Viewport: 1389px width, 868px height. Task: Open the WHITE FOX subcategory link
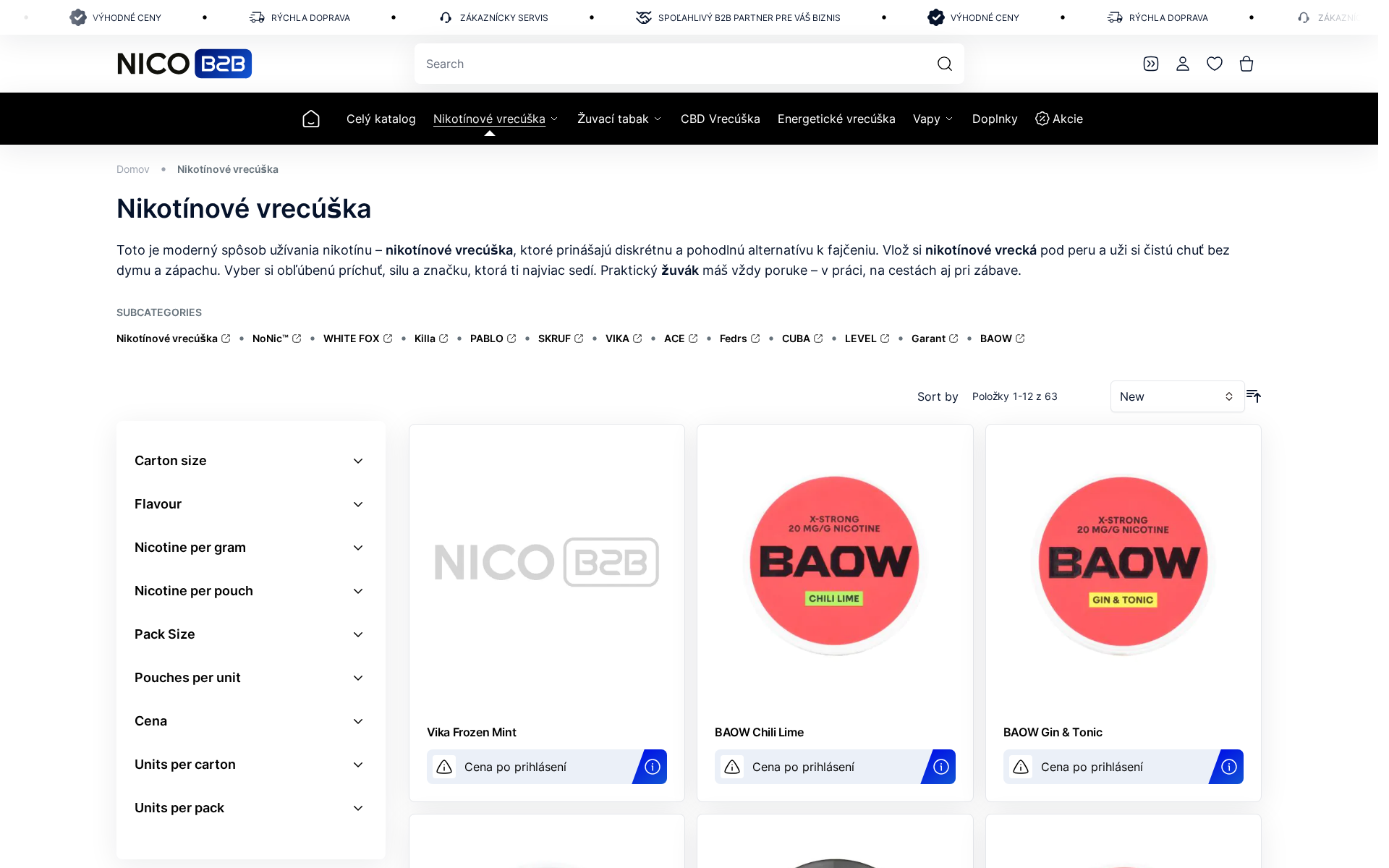pos(351,338)
